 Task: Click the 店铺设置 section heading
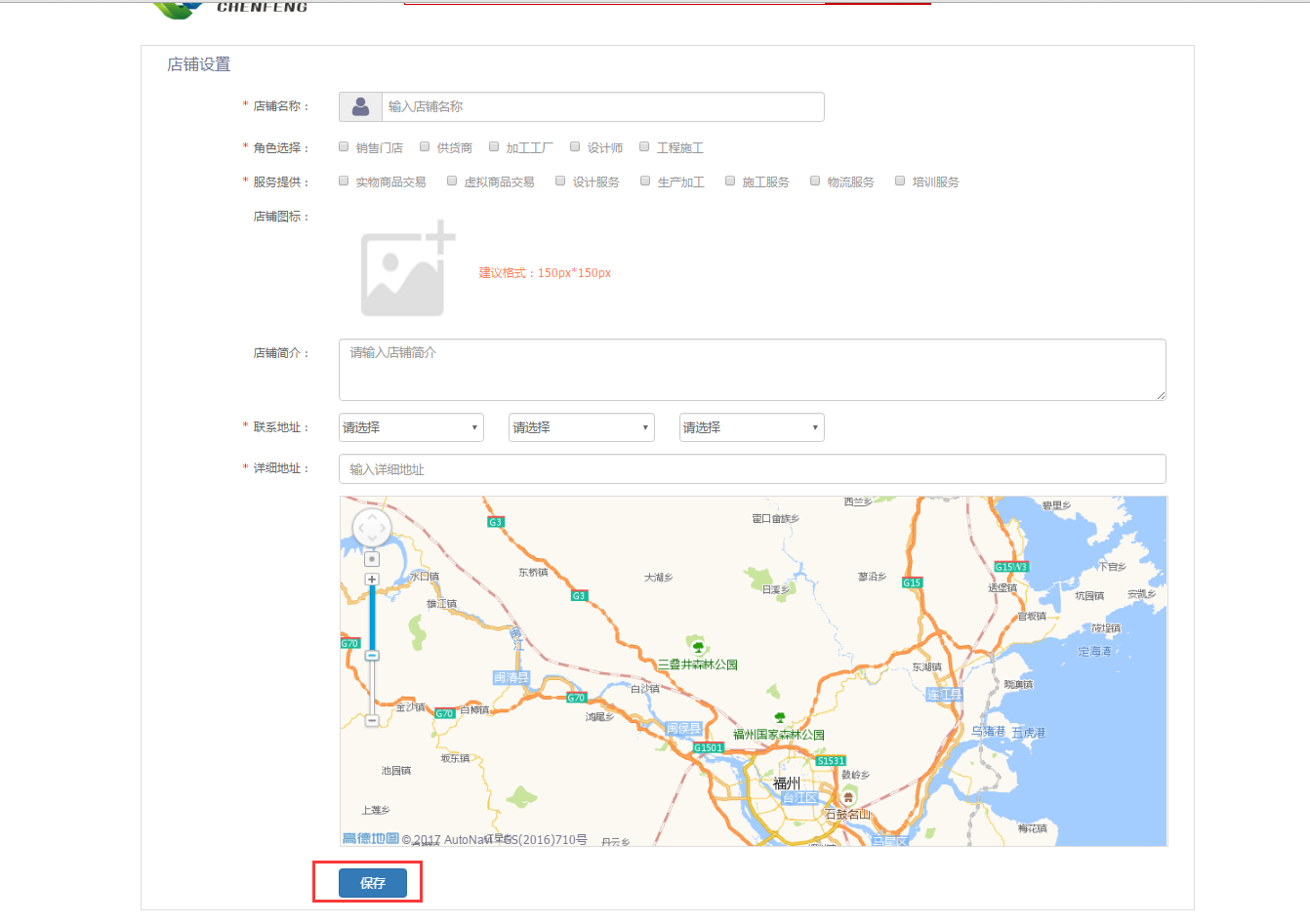[199, 64]
